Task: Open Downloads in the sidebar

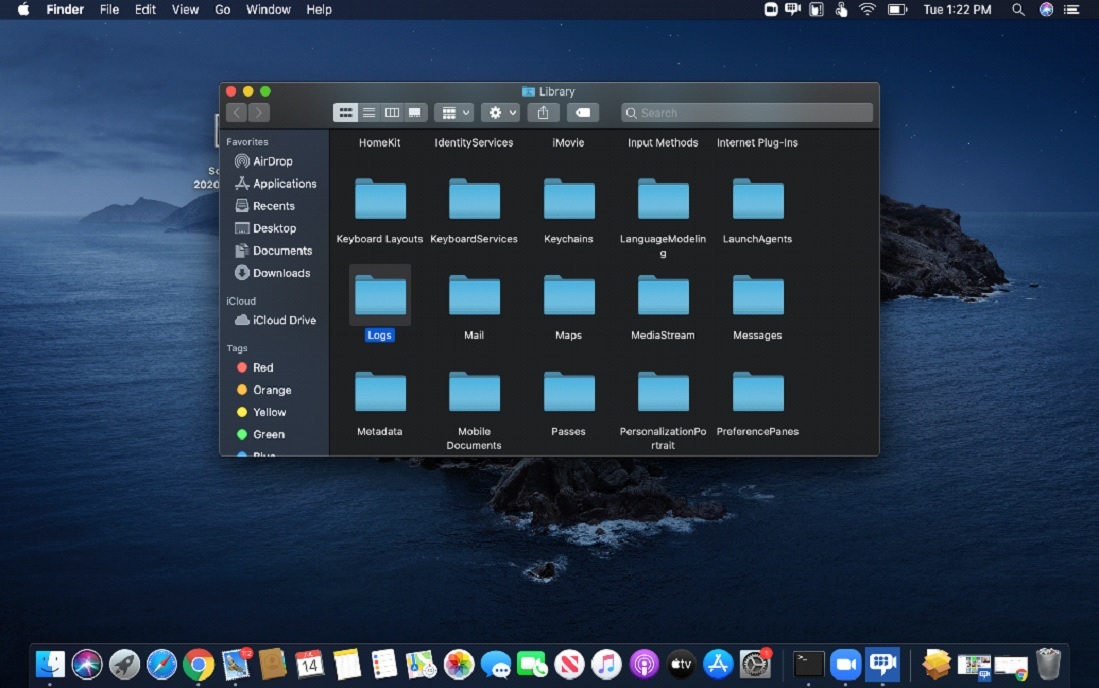Action: 274,273
